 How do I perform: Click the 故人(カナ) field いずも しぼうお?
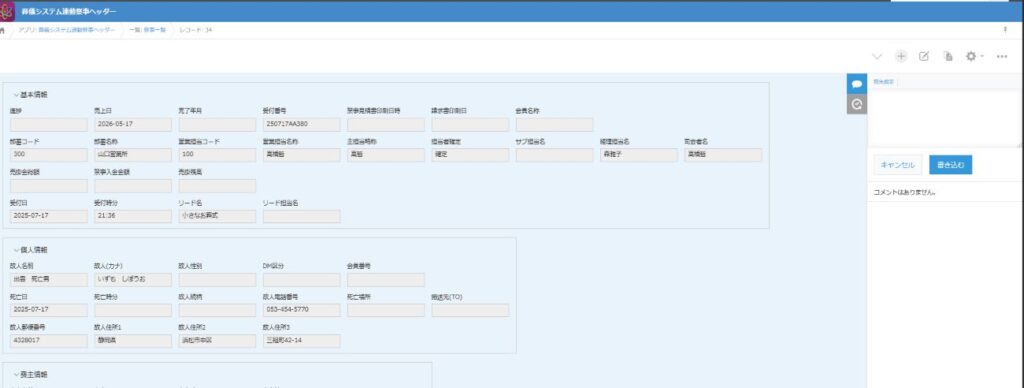click(133, 280)
